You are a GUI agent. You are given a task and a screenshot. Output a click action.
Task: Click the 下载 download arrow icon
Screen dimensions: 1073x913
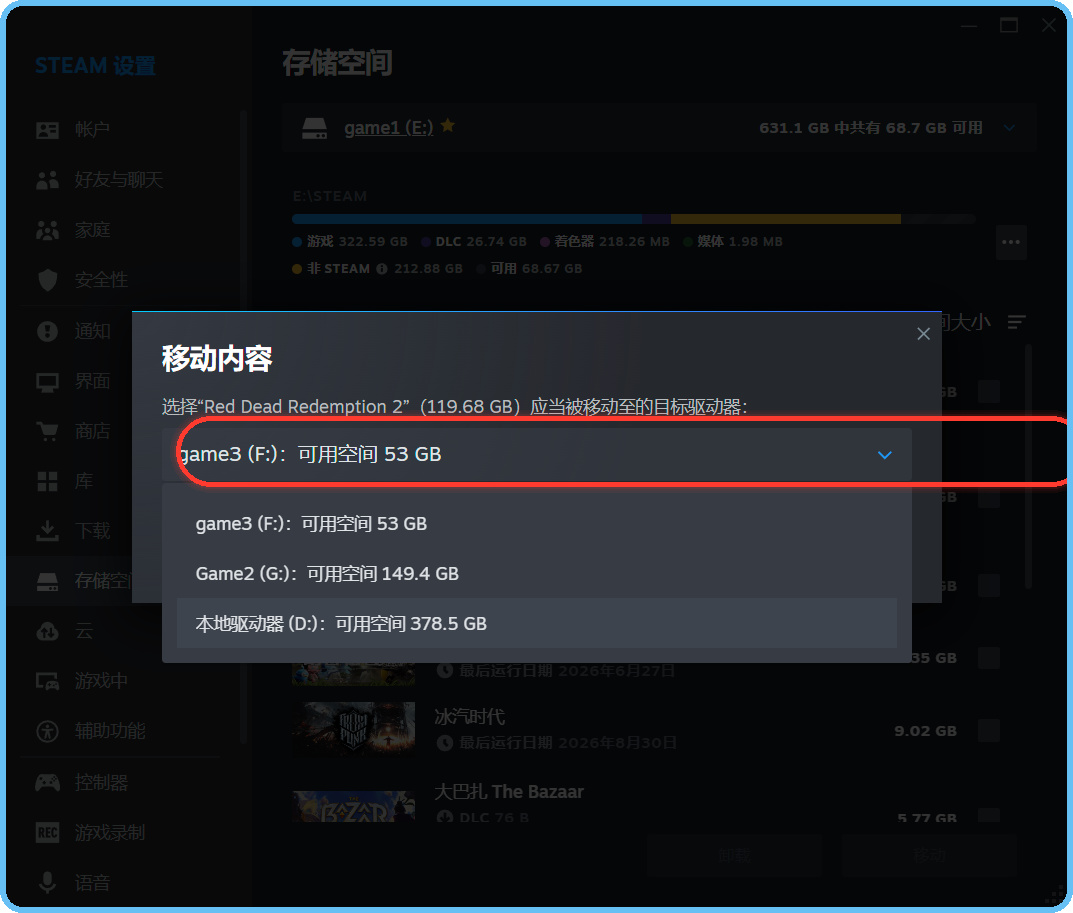click(x=47, y=531)
